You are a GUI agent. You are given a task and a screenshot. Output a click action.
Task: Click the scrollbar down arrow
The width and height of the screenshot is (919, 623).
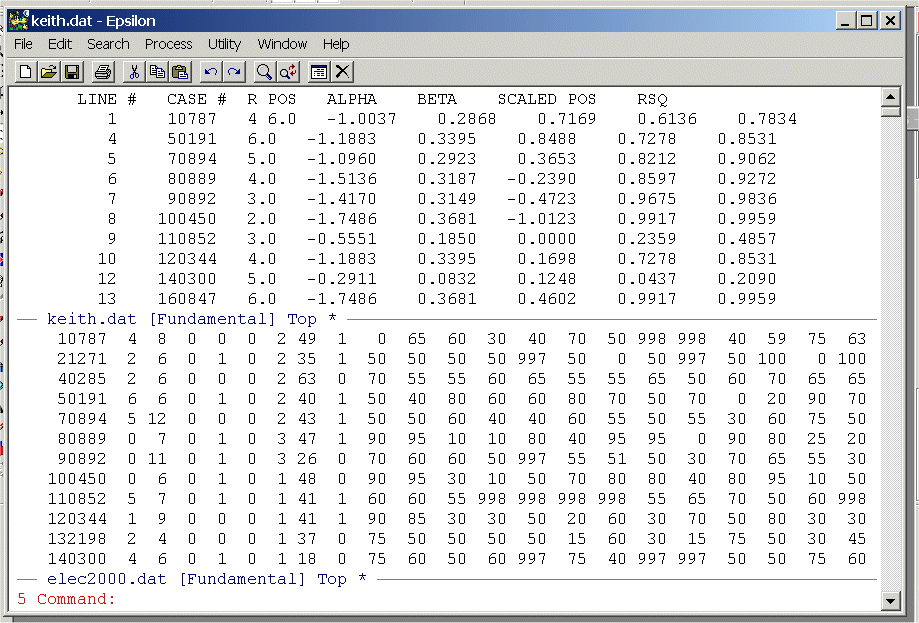point(889,600)
